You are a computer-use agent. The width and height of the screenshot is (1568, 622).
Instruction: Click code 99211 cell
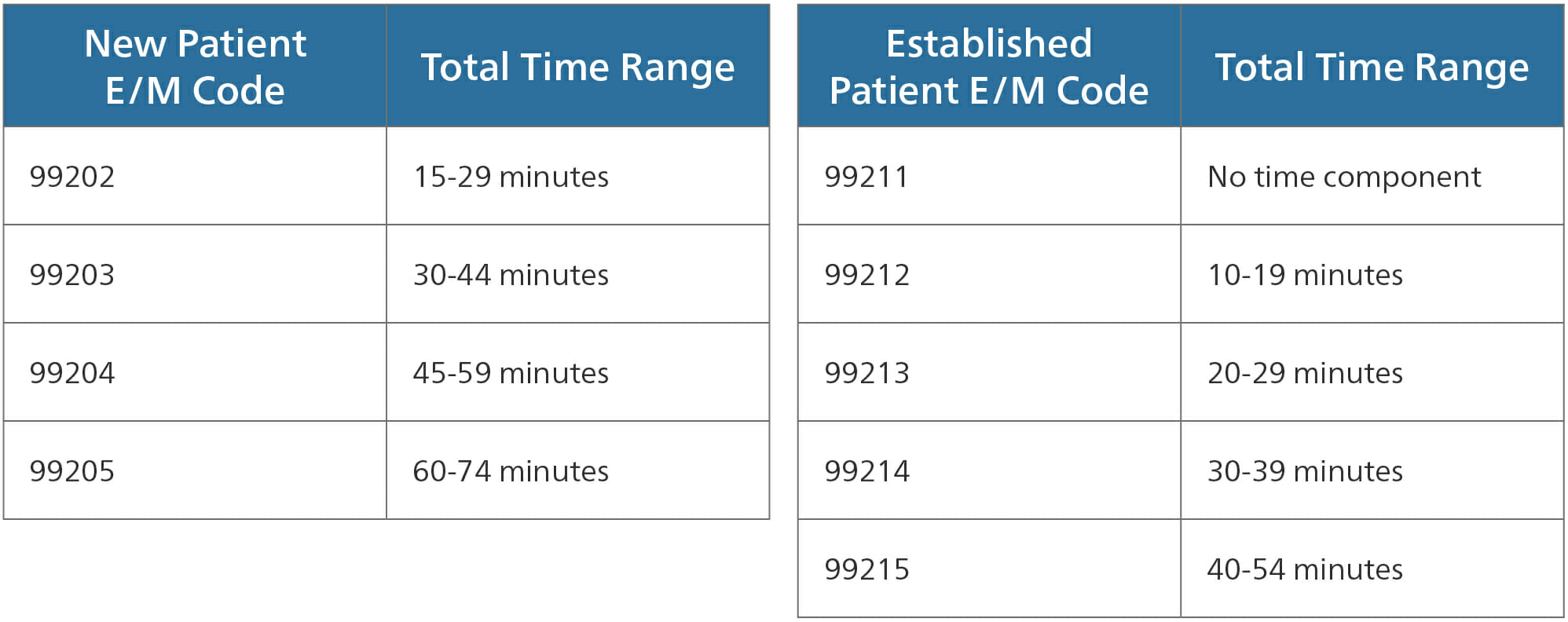point(866,177)
